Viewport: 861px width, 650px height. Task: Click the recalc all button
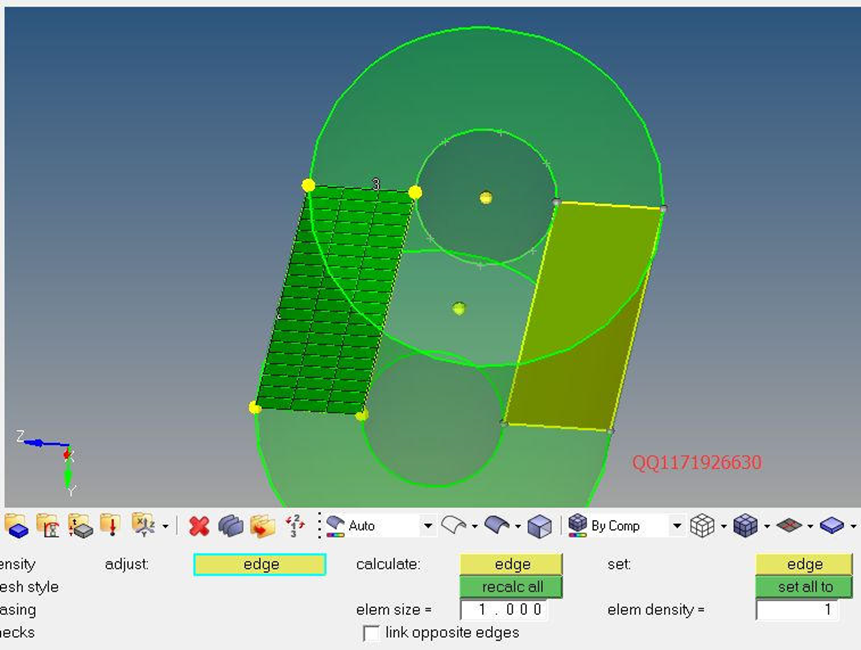(x=511, y=587)
